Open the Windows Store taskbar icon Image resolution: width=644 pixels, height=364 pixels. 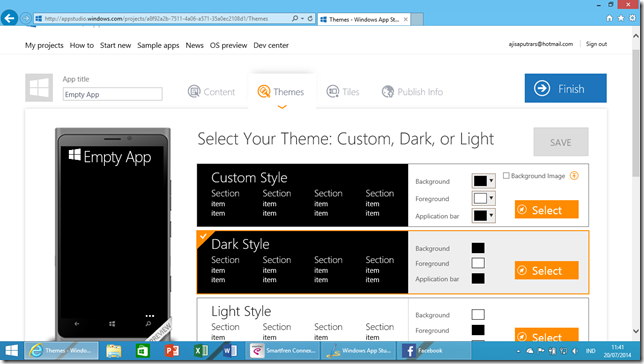click(143, 351)
